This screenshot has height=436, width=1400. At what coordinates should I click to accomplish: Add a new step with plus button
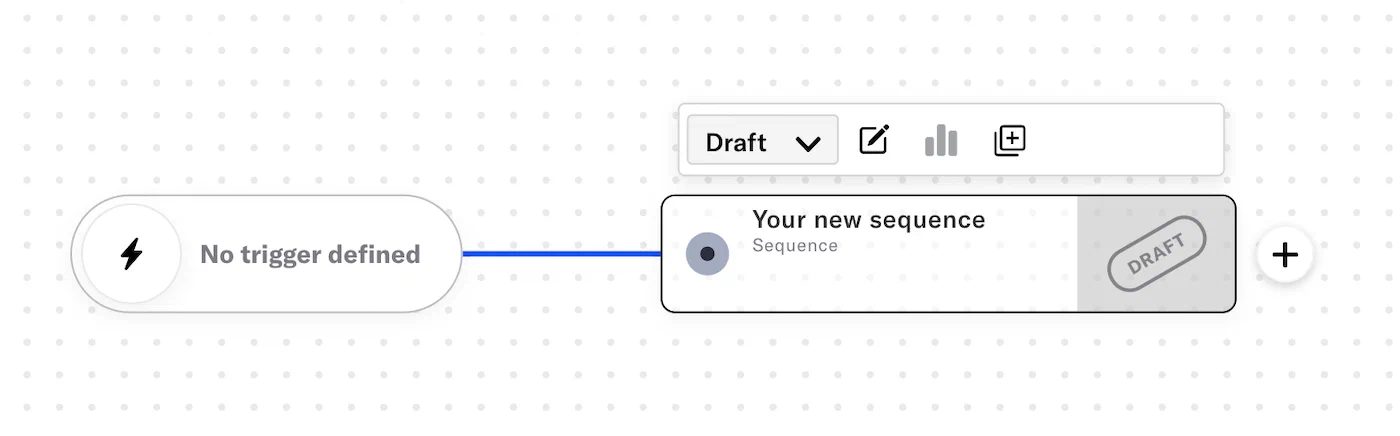click(1284, 254)
